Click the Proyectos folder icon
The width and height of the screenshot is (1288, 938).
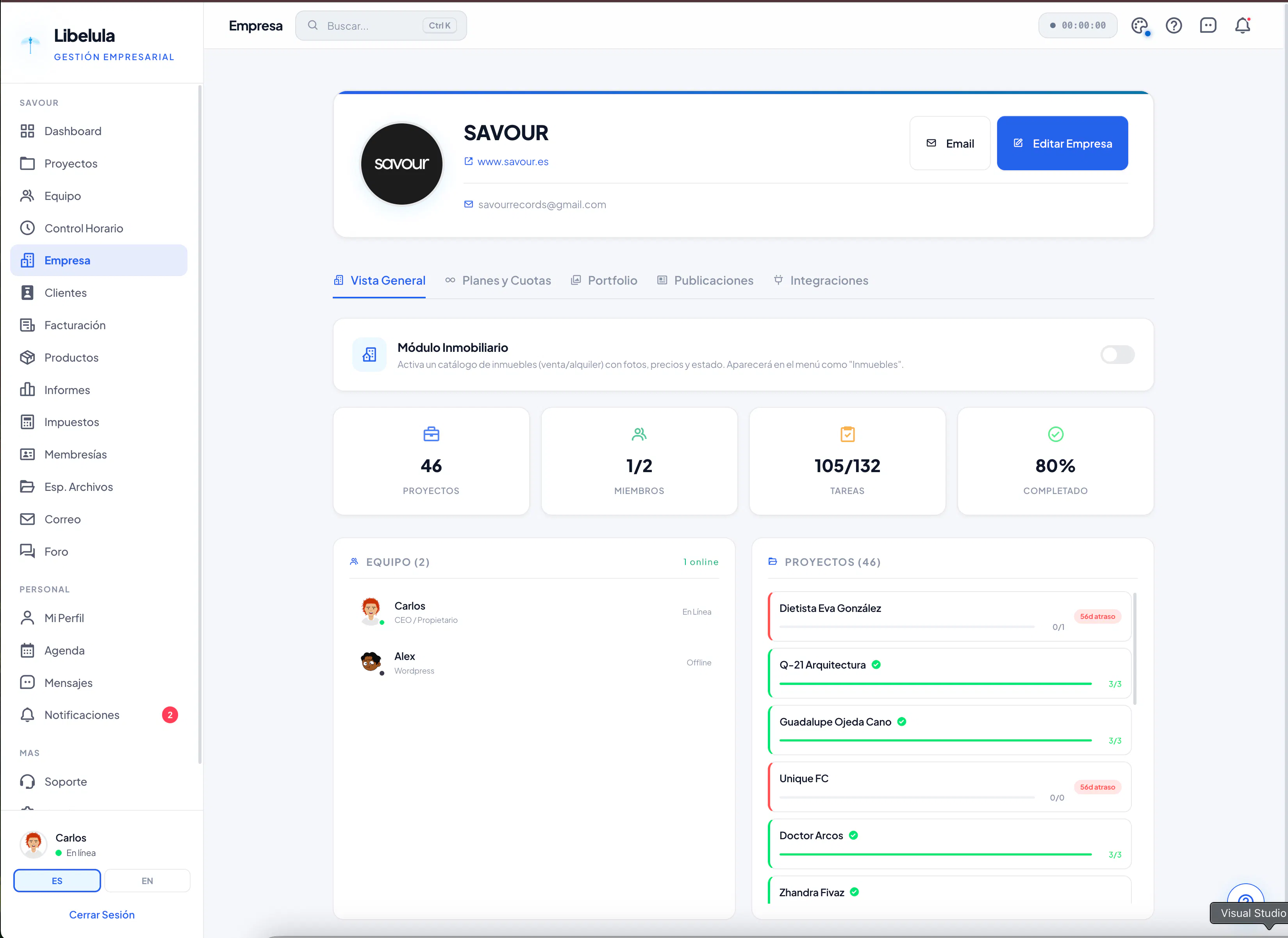pos(27,164)
